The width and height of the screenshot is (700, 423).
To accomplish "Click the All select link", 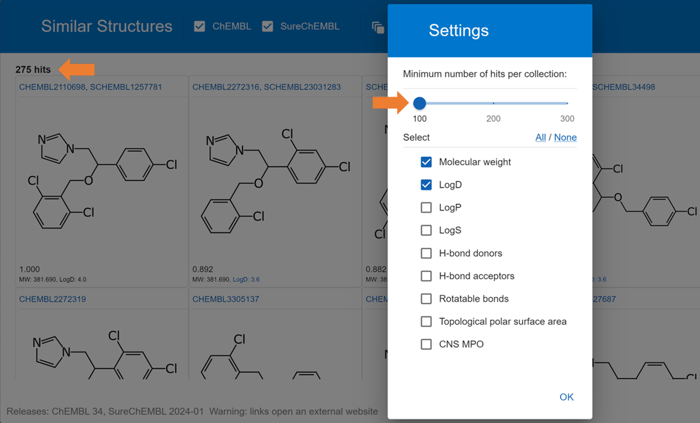I will (x=541, y=137).
